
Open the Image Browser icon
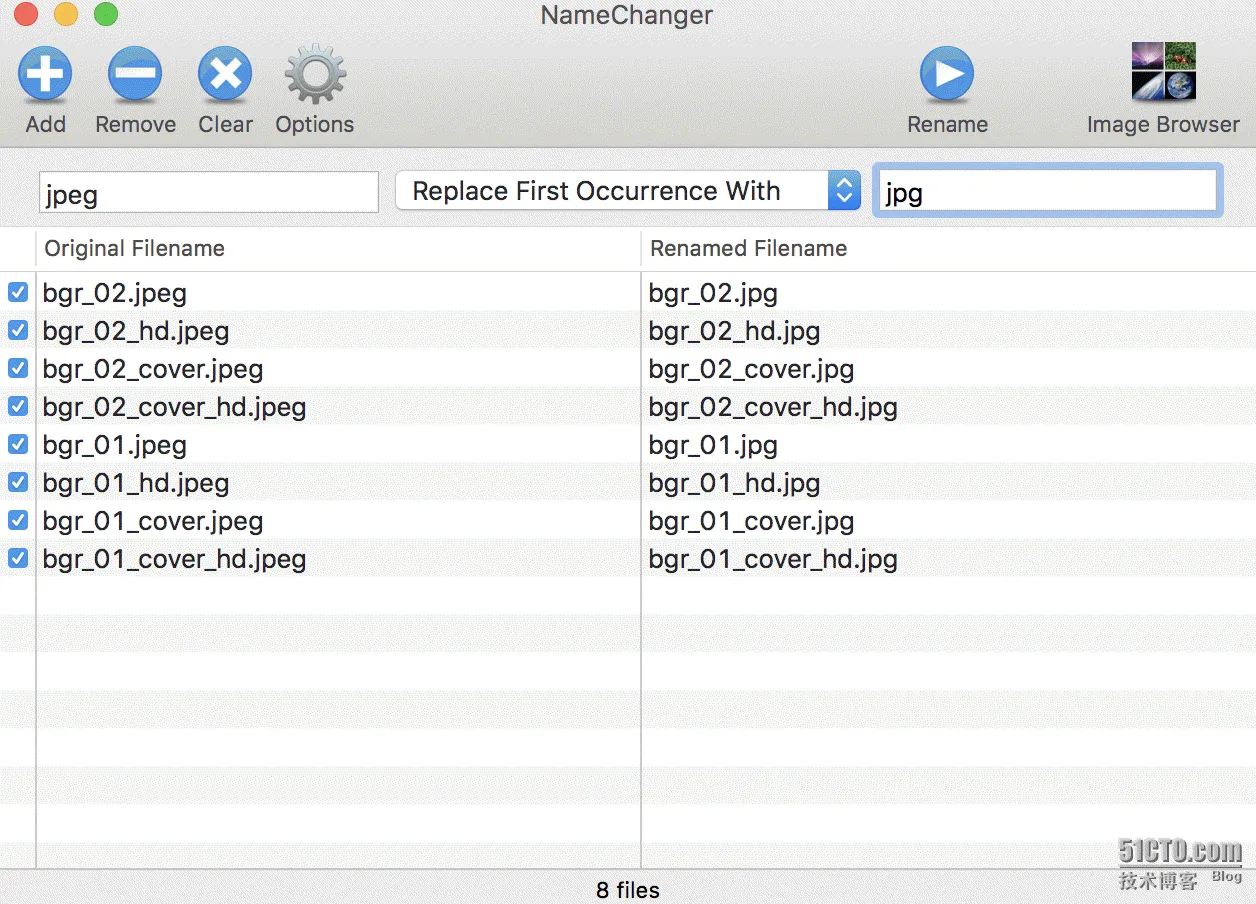pos(1163,72)
